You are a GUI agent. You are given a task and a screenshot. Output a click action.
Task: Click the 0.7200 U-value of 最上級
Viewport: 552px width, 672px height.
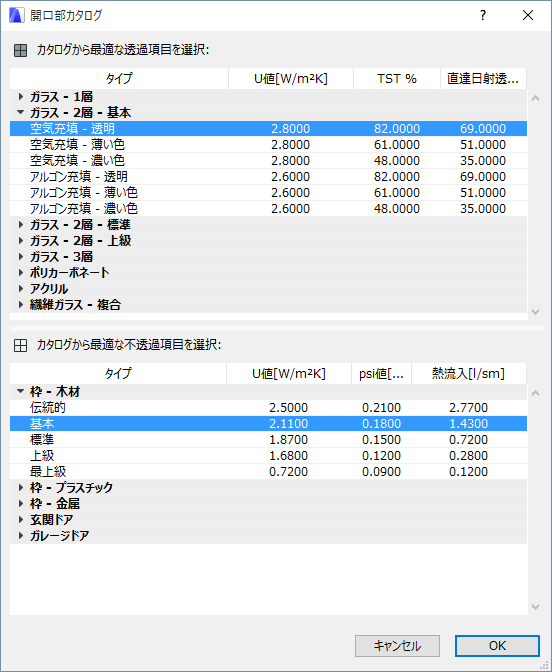pos(288,472)
